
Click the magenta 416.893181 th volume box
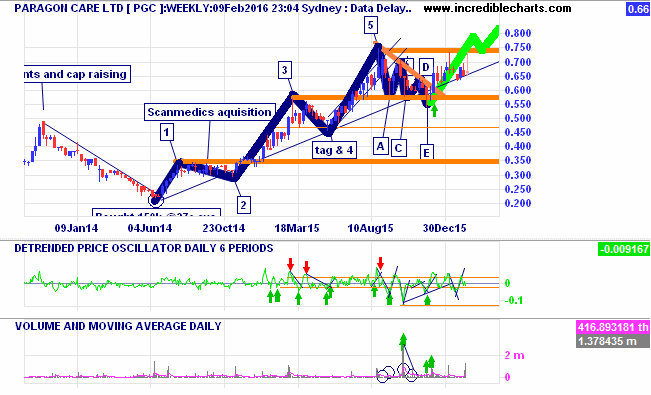613,327
